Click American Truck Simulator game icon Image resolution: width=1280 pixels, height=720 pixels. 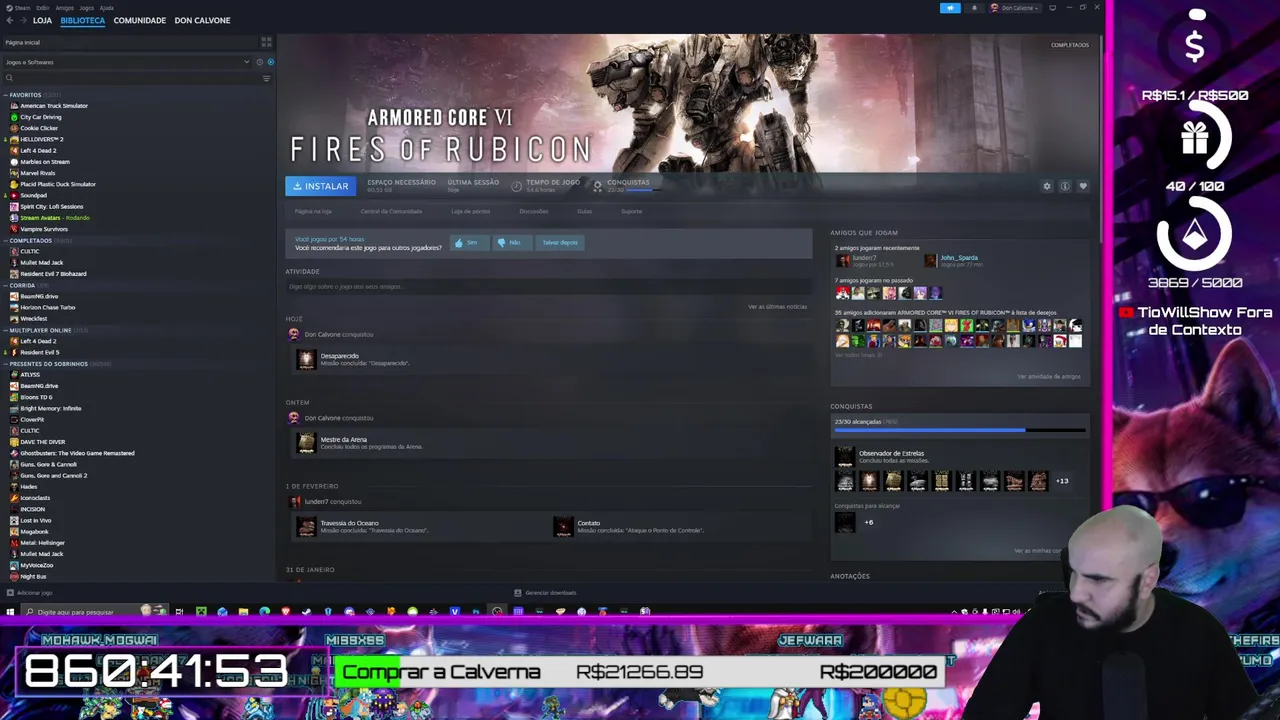tap(14, 106)
